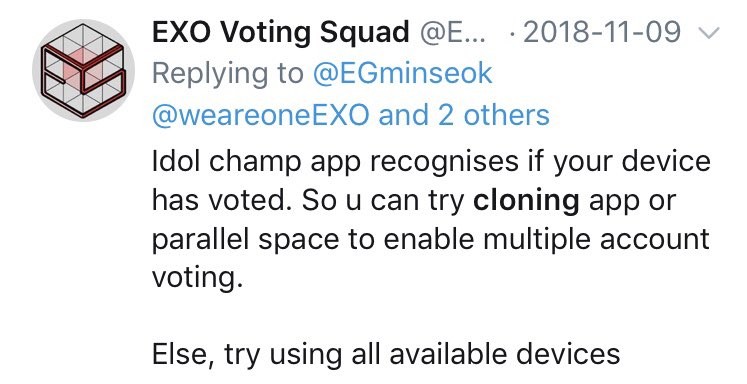This screenshot has width=747, height=384.
Task: Click the line starting "Idol champ app"
Action: [431, 162]
